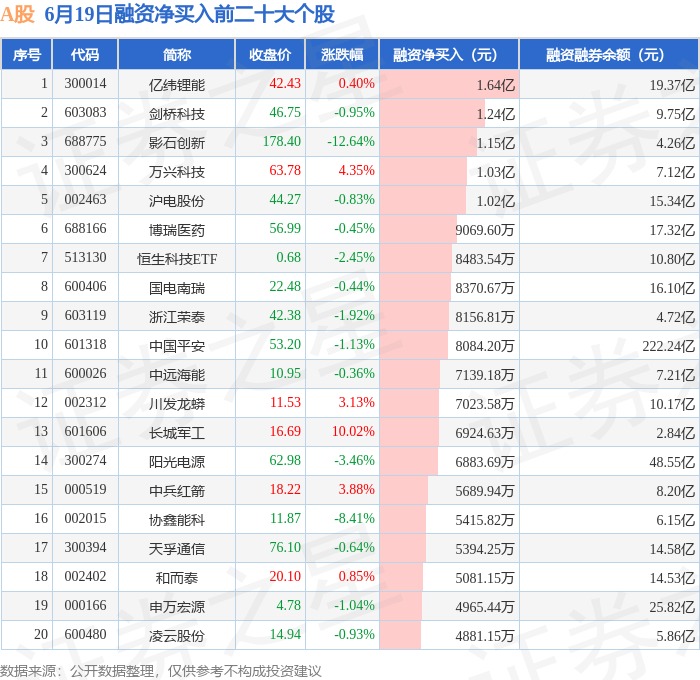Screen dimensions: 700x680
Task: Click margin balance 48.55亿
Action: pyautogui.click(x=672, y=462)
